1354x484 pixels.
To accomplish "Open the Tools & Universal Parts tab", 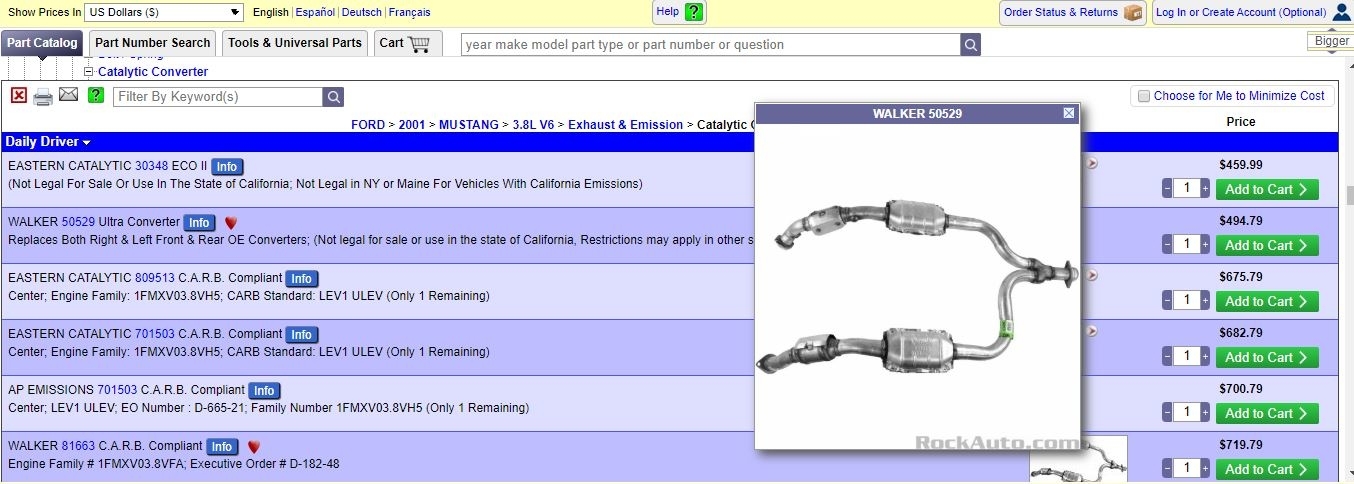I will (x=295, y=43).
